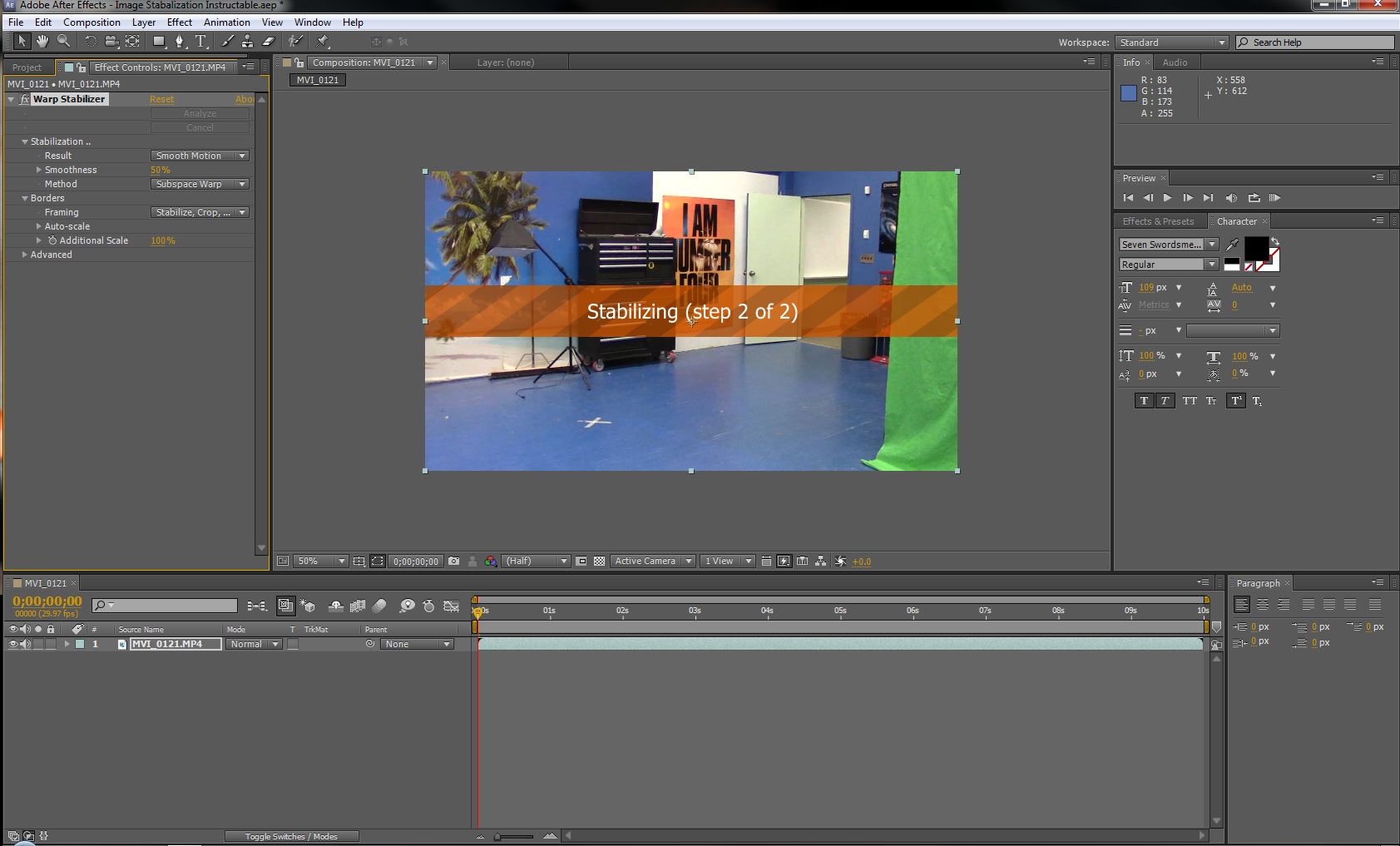
Task: Expand the Advanced section
Action: point(25,255)
